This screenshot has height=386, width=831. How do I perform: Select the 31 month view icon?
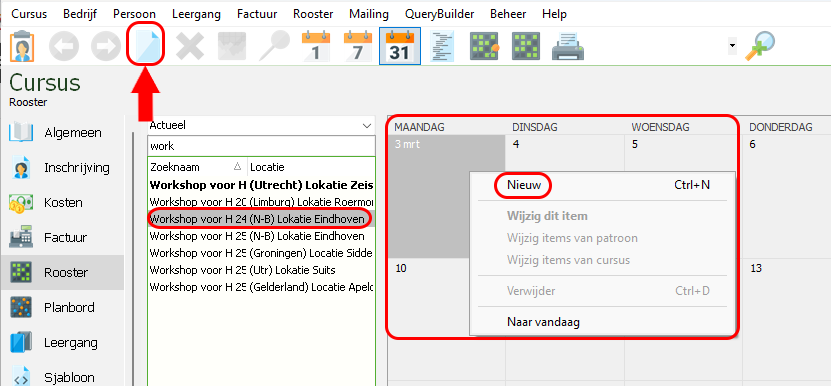click(x=400, y=46)
